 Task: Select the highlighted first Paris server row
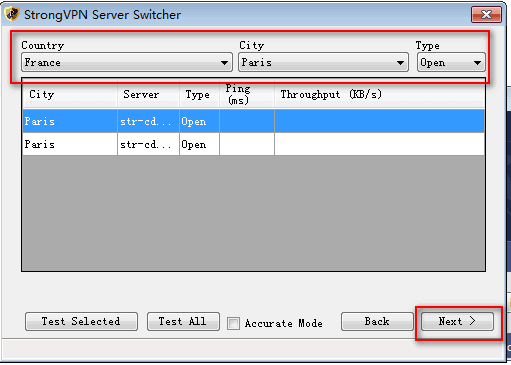tap(253, 121)
